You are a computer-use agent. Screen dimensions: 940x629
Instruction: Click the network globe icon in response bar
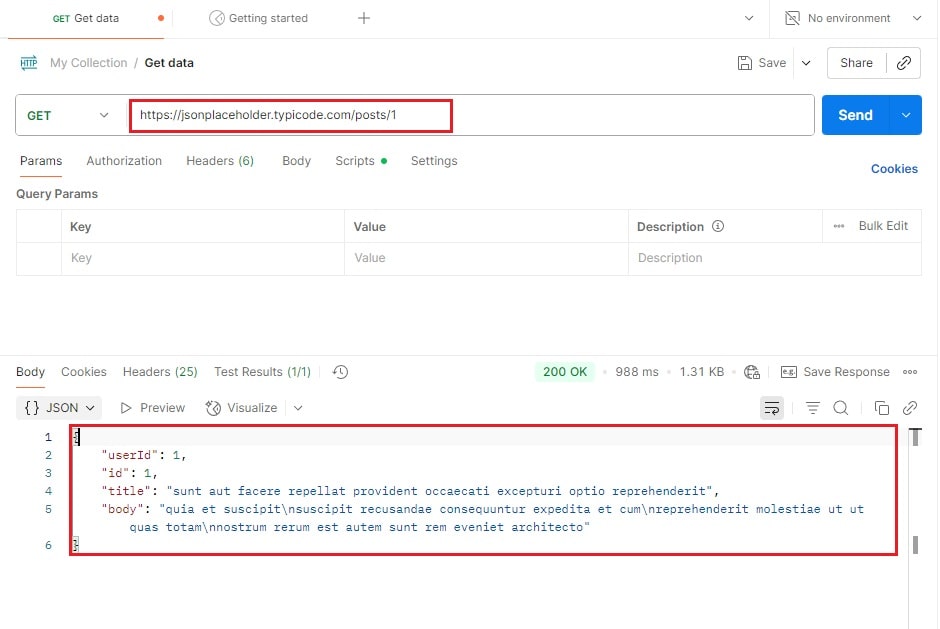coord(752,372)
